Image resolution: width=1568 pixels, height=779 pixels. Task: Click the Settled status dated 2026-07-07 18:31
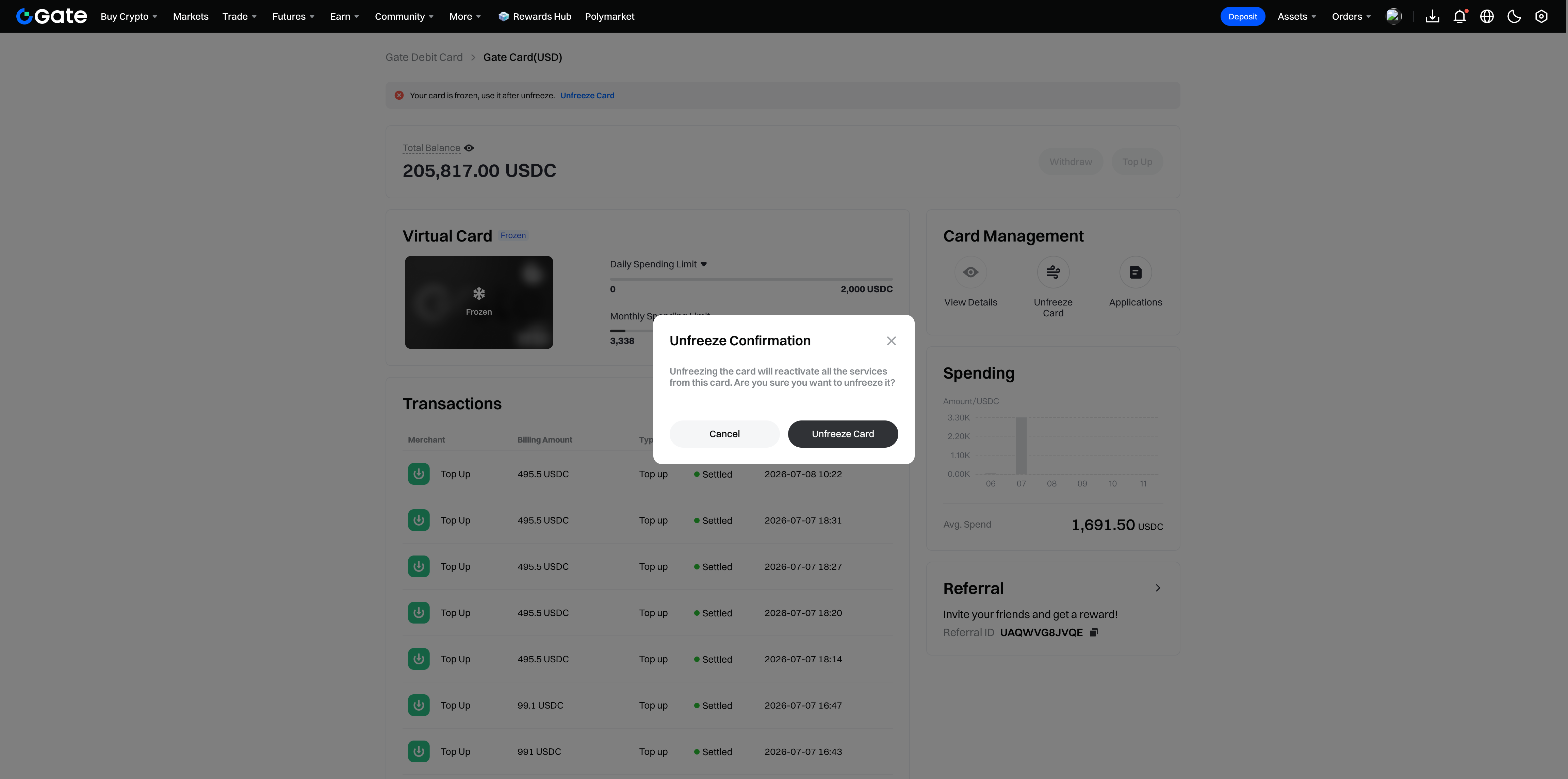click(713, 520)
